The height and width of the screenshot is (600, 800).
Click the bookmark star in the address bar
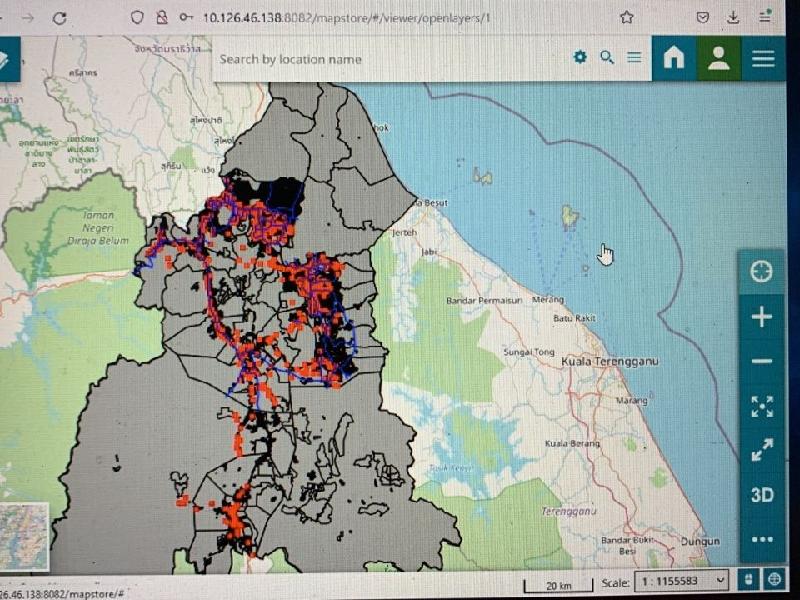[627, 17]
